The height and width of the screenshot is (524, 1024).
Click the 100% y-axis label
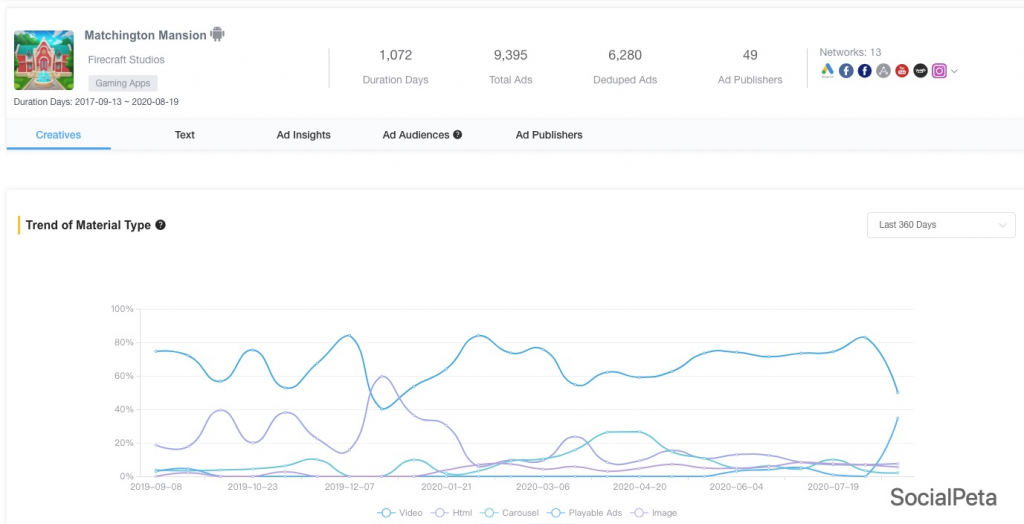(122, 308)
